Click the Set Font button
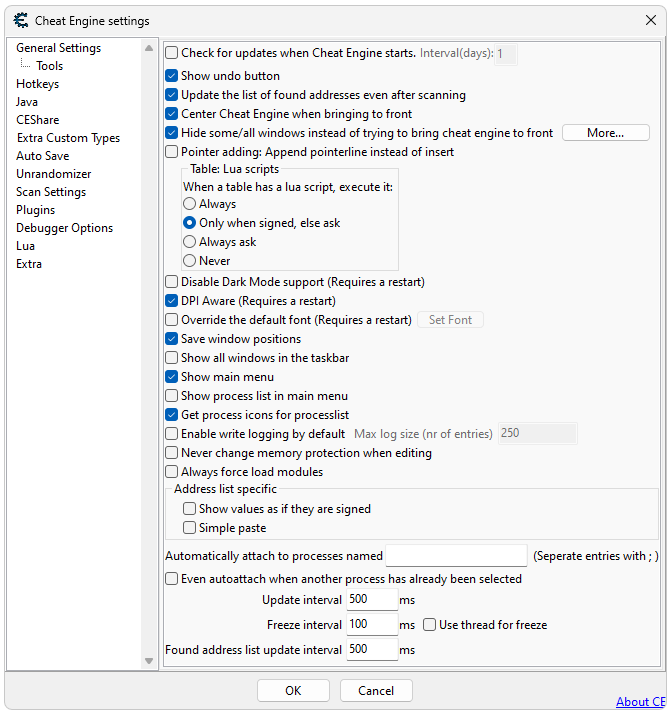This screenshot has width=672, height=719. pyautogui.click(x=450, y=320)
